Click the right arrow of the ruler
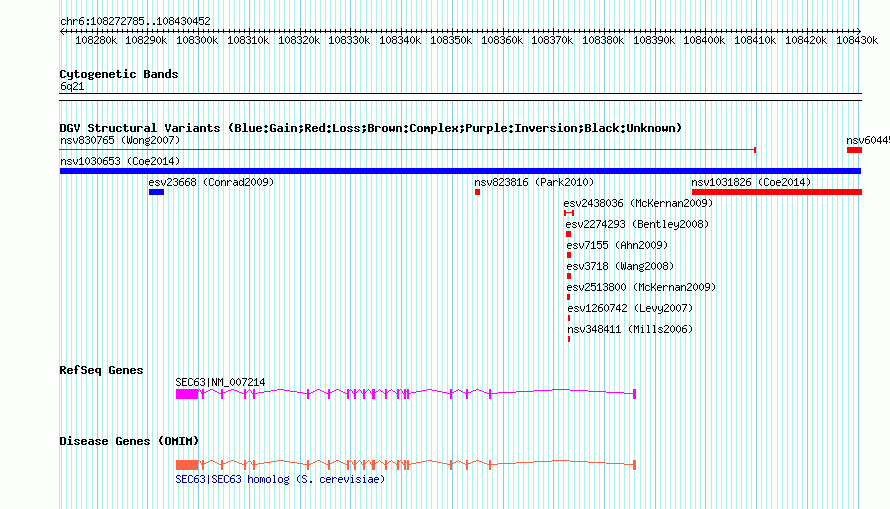Image resolution: width=890 pixels, height=509 pixels. point(858,32)
